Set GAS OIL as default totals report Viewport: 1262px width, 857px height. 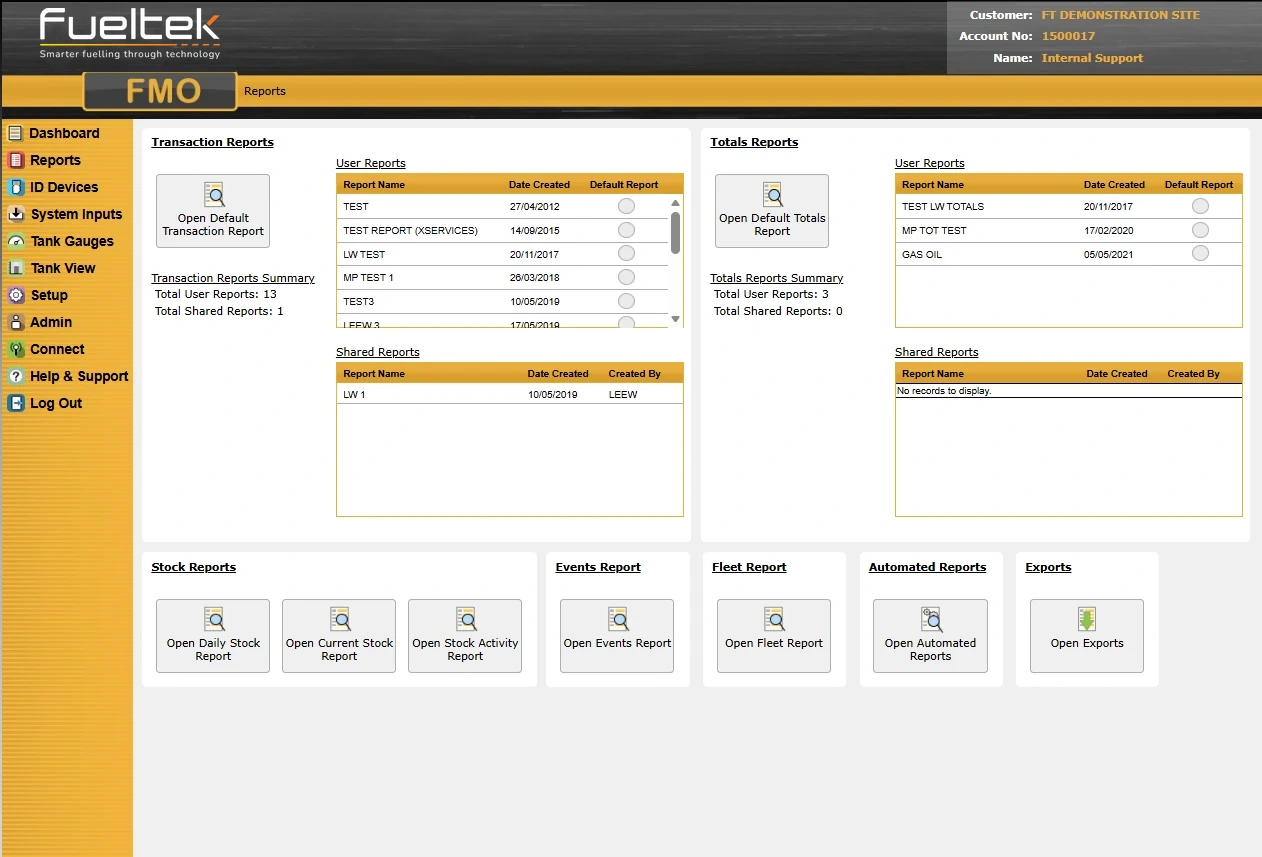[x=1200, y=254]
